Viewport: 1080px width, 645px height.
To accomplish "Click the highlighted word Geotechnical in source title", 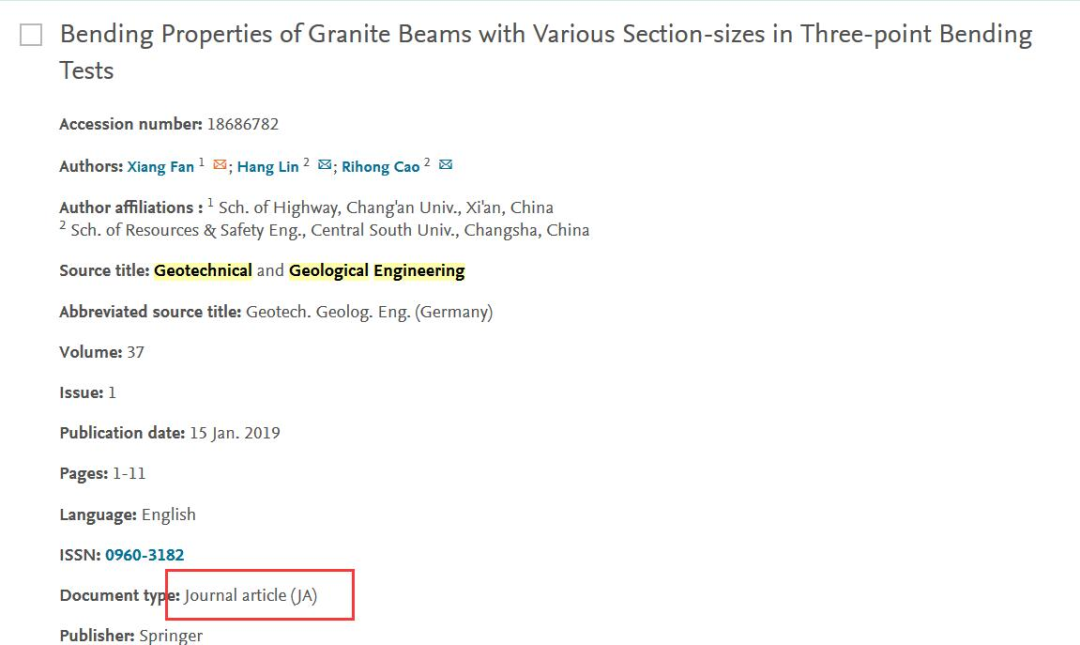I will coord(203,271).
